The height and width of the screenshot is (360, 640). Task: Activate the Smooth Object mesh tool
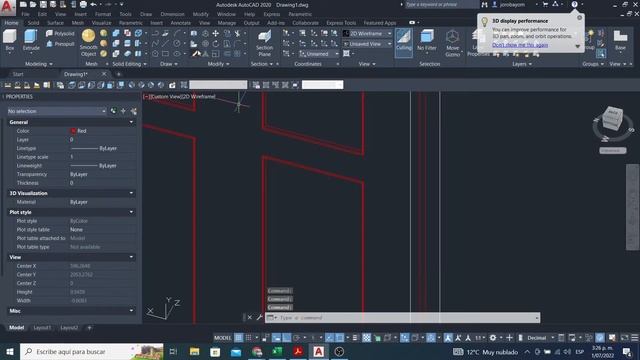89,42
